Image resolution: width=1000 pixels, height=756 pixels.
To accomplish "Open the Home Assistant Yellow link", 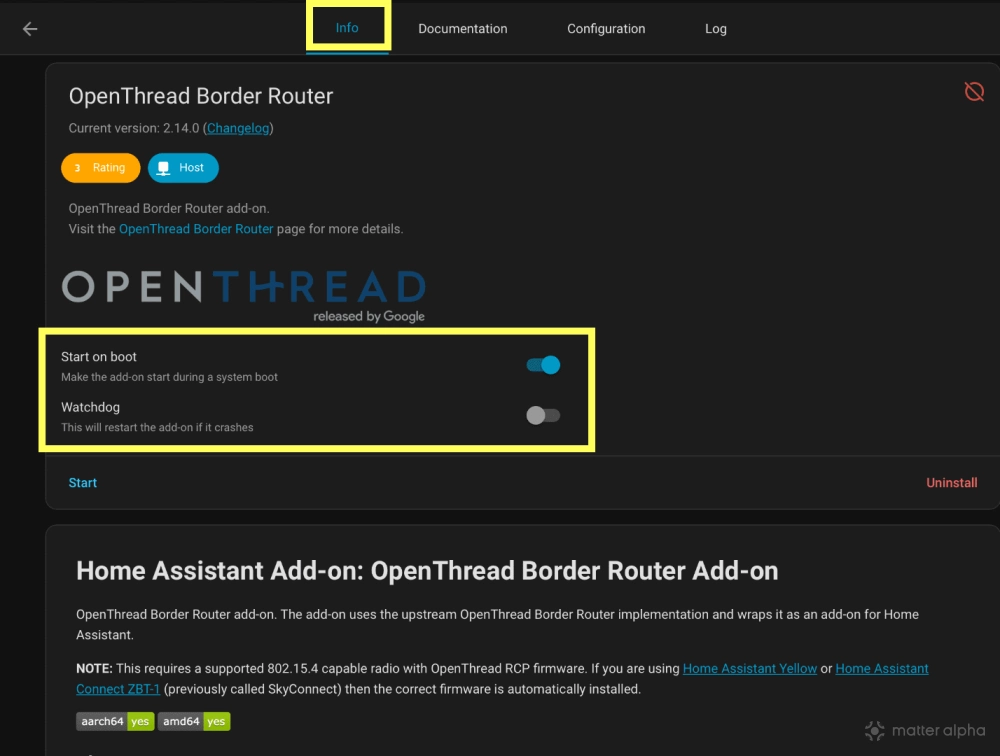I will coord(749,668).
